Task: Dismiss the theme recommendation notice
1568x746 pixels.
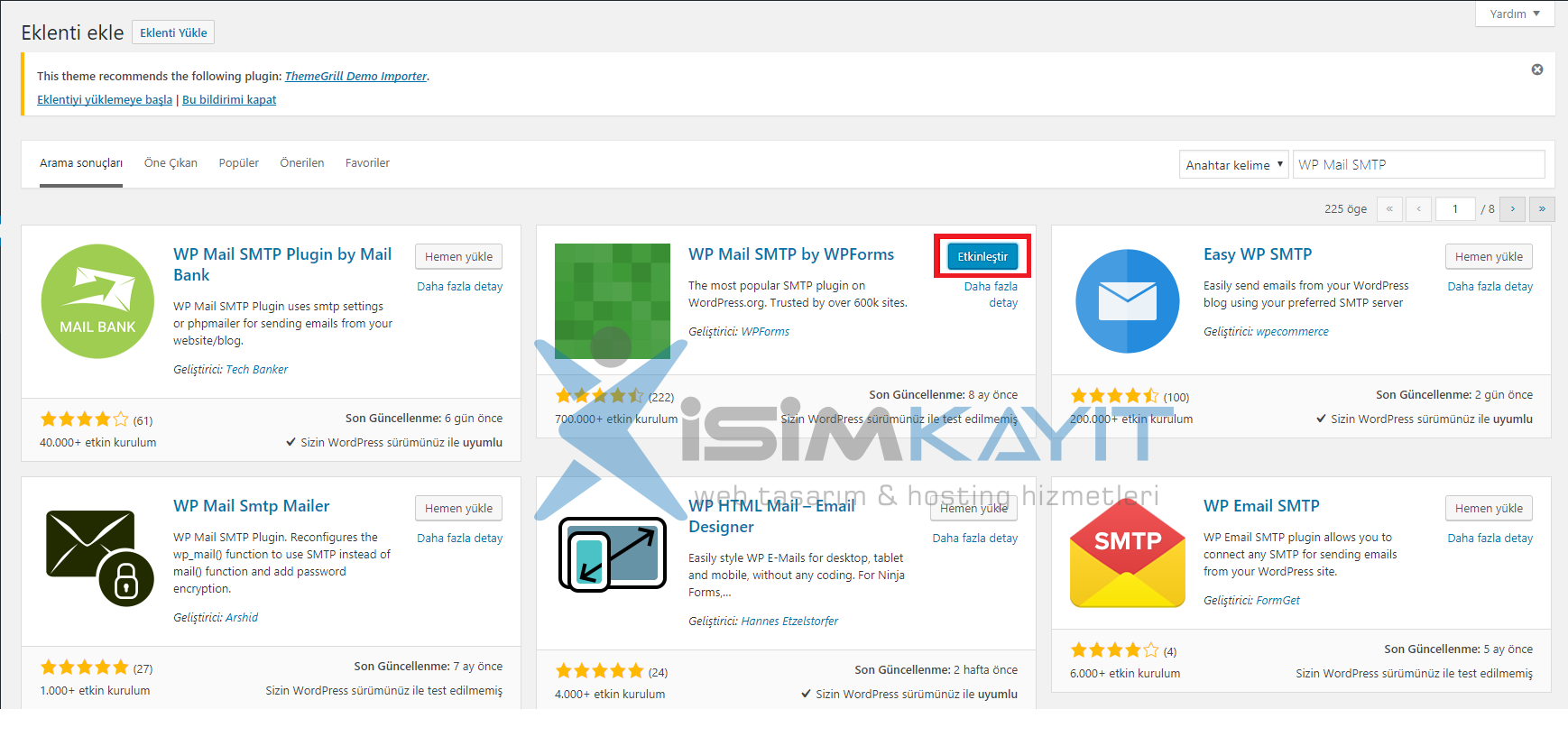Action: pyautogui.click(x=1537, y=69)
